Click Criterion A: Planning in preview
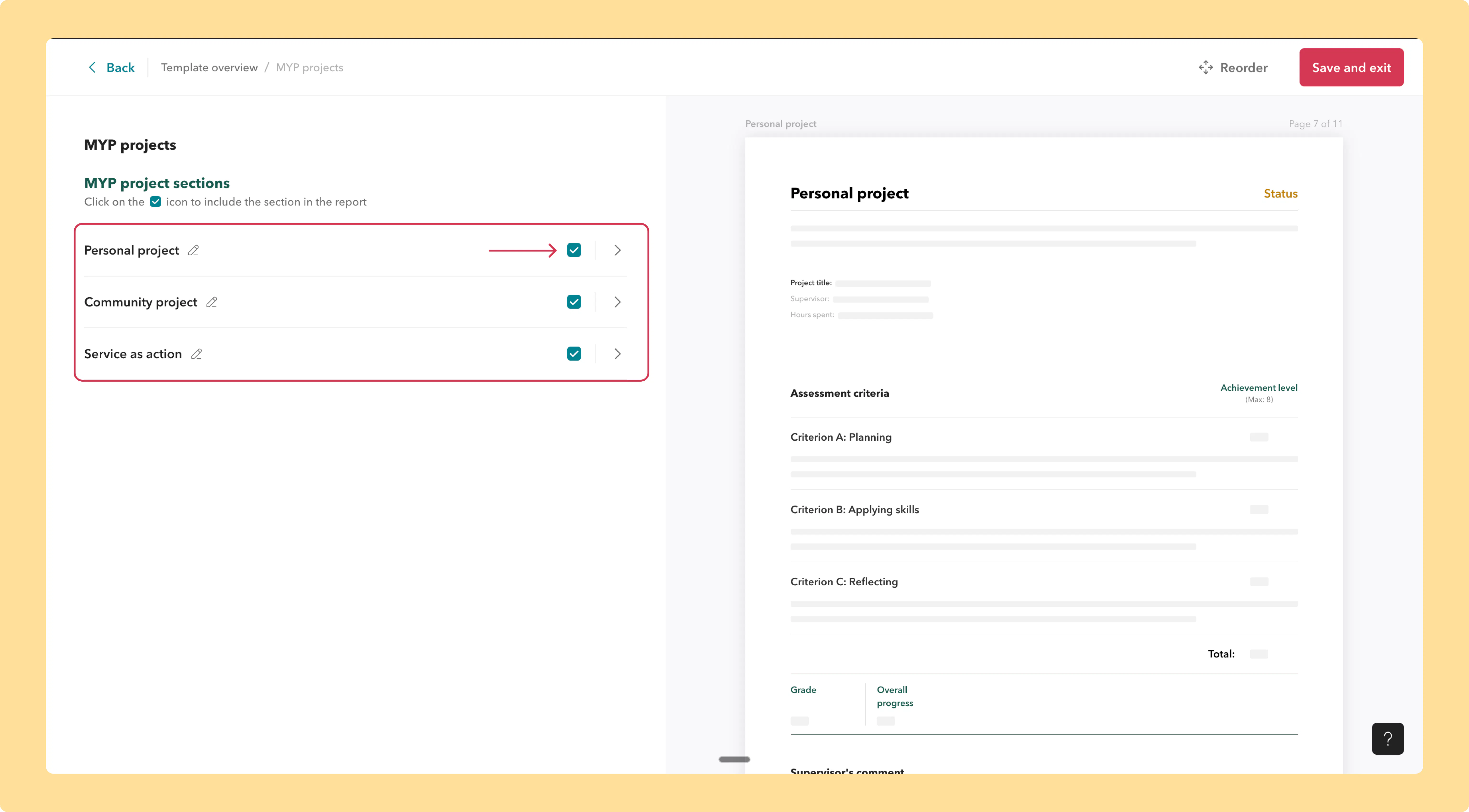Viewport: 1469px width, 812px height. tap(841, 437)
